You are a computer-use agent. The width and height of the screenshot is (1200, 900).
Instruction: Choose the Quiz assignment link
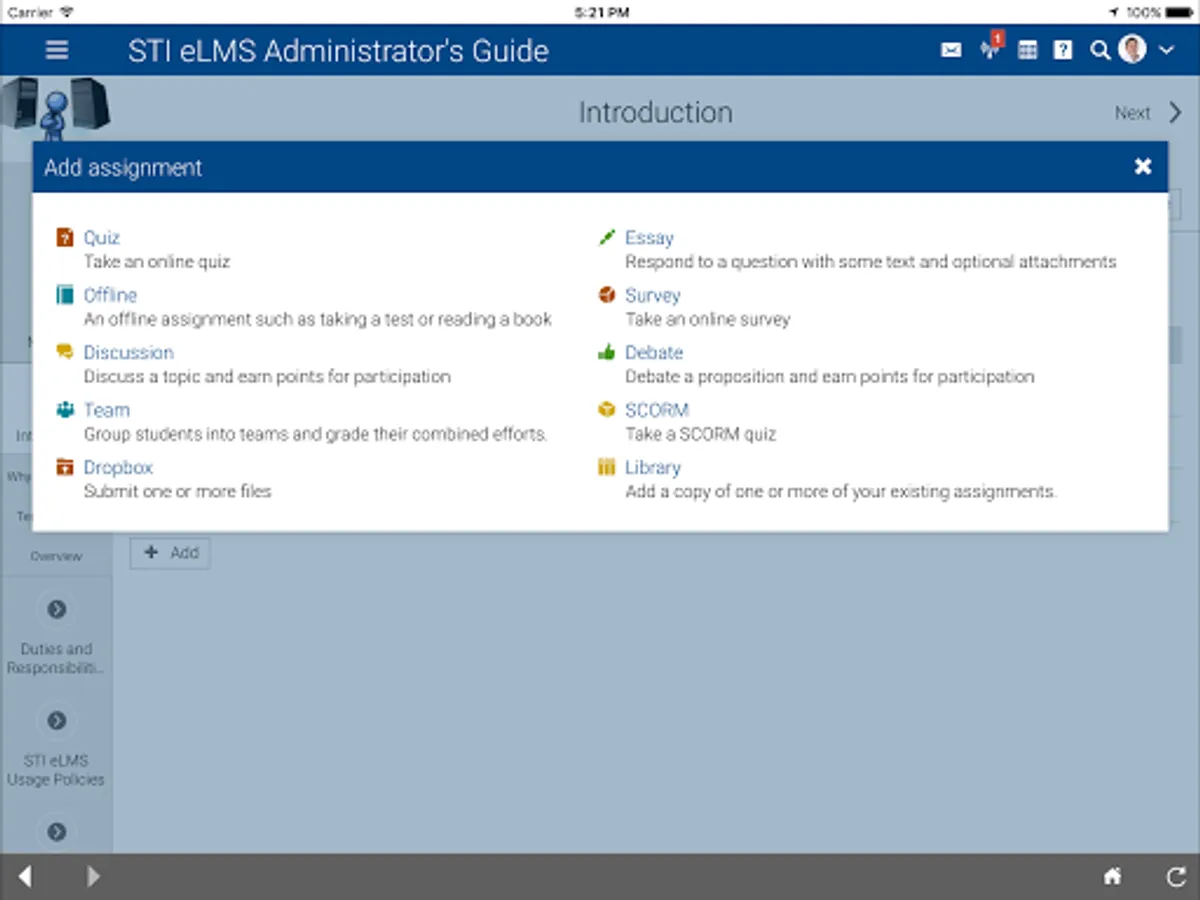point(101,238)
